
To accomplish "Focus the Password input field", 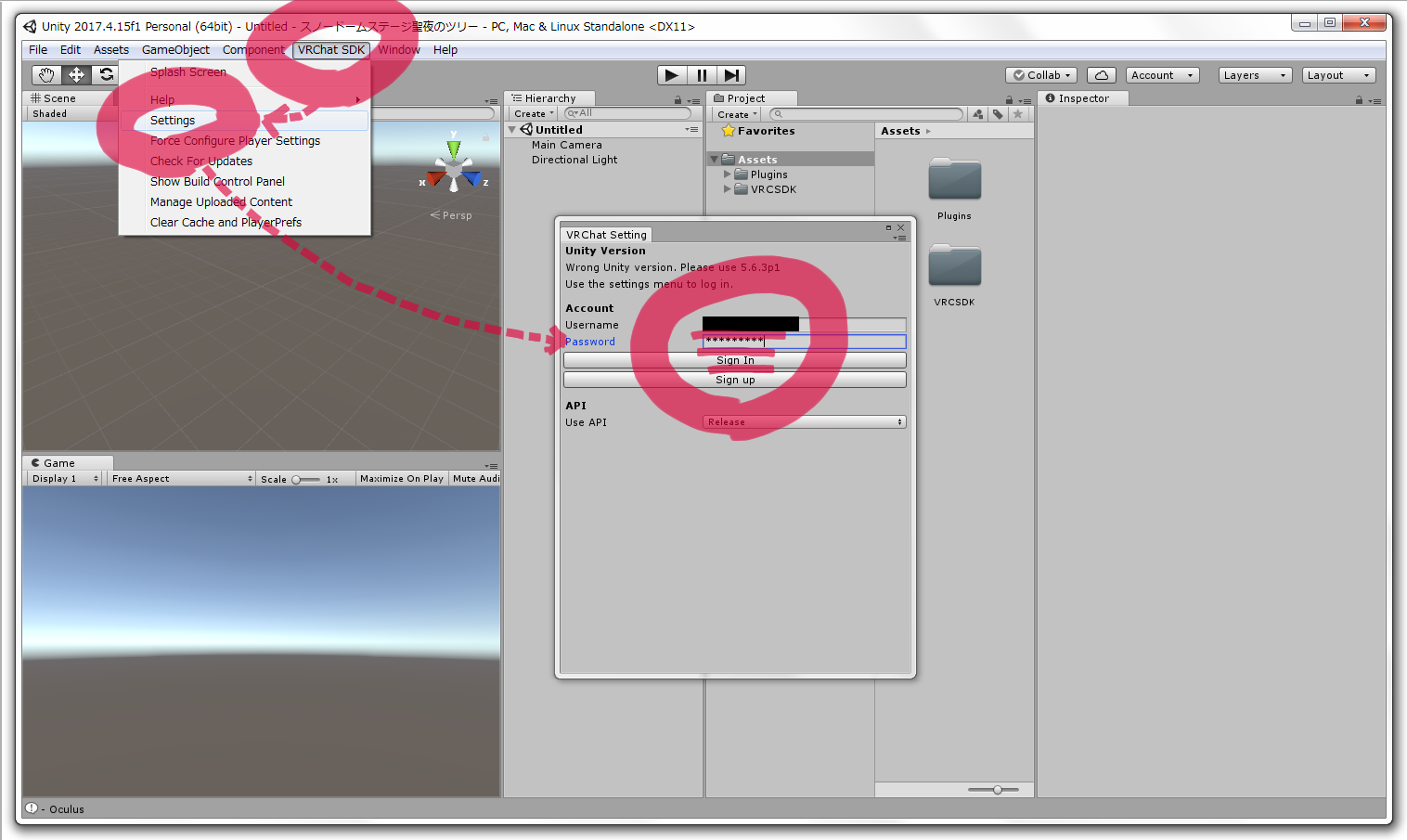I will (x=804, y=342).
